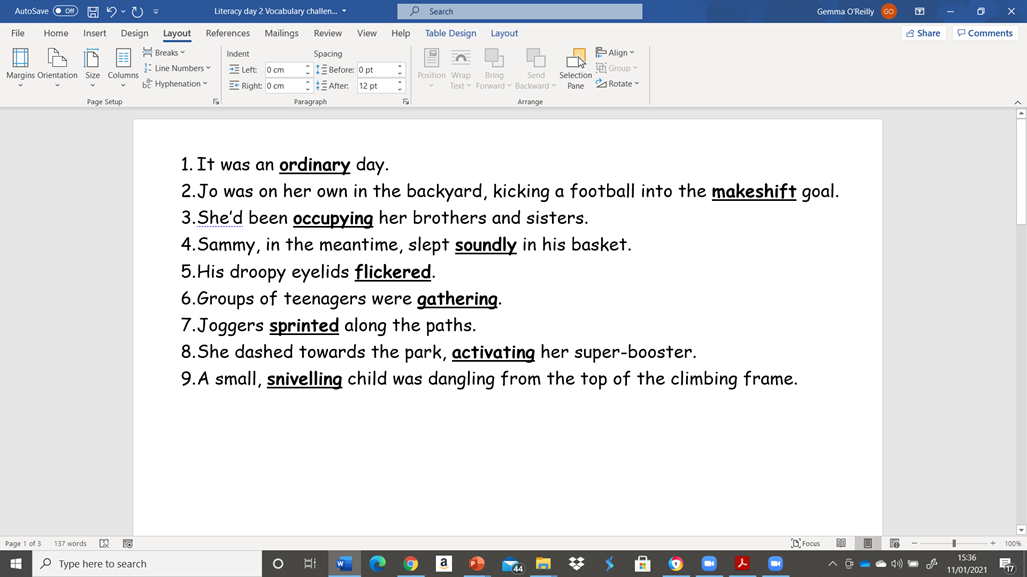Image resolution: width=1027 pixels, height=577 pixels.
Task: Click the Save disk icon
Action: pyautogui.click(x=93, y=11)
